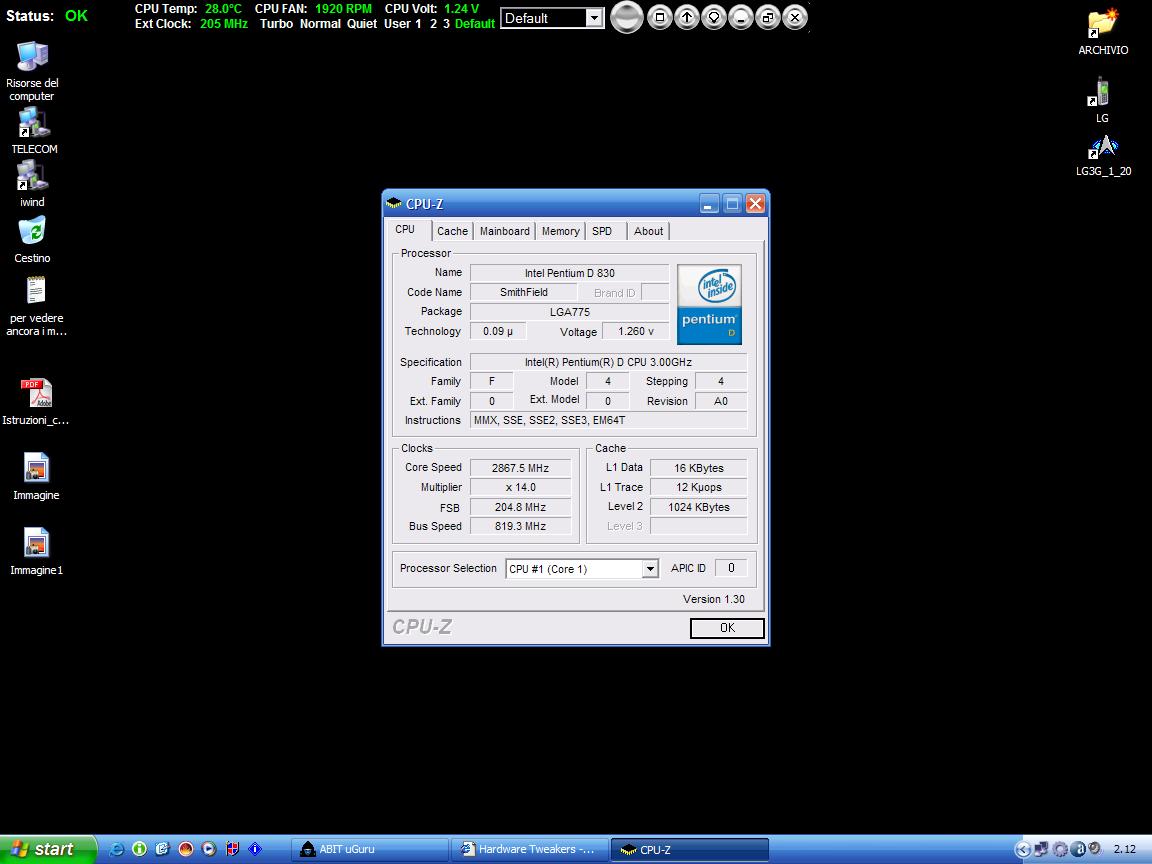Click the uGuru restore-window icon button

pos(768,17)
